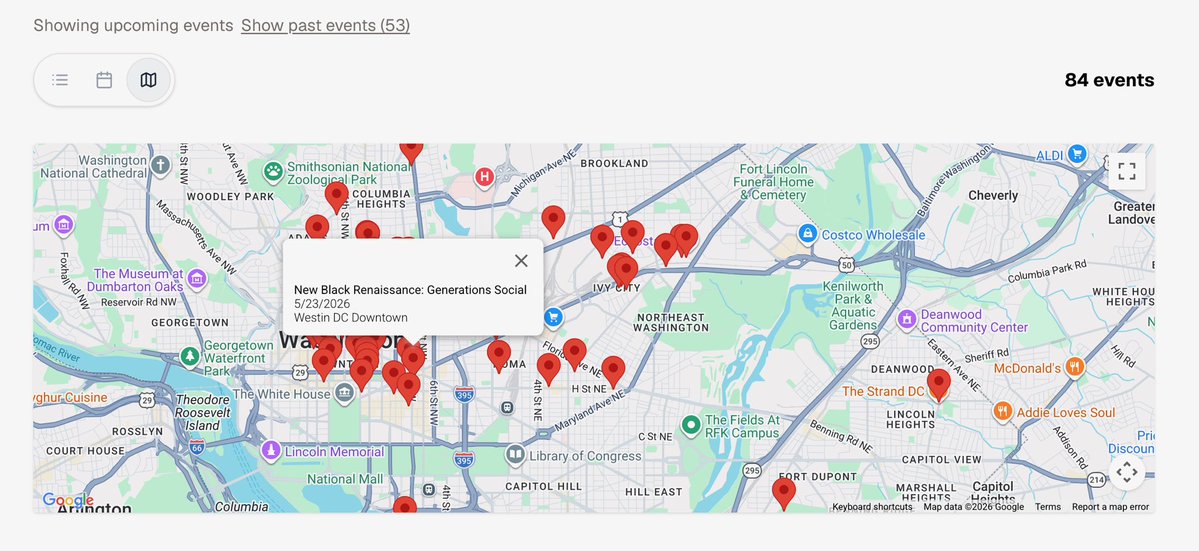Click the shopping cart icon beside popup
Image resolution: width=1199 pixels, height=551 pixels.
tap(554, 316)
